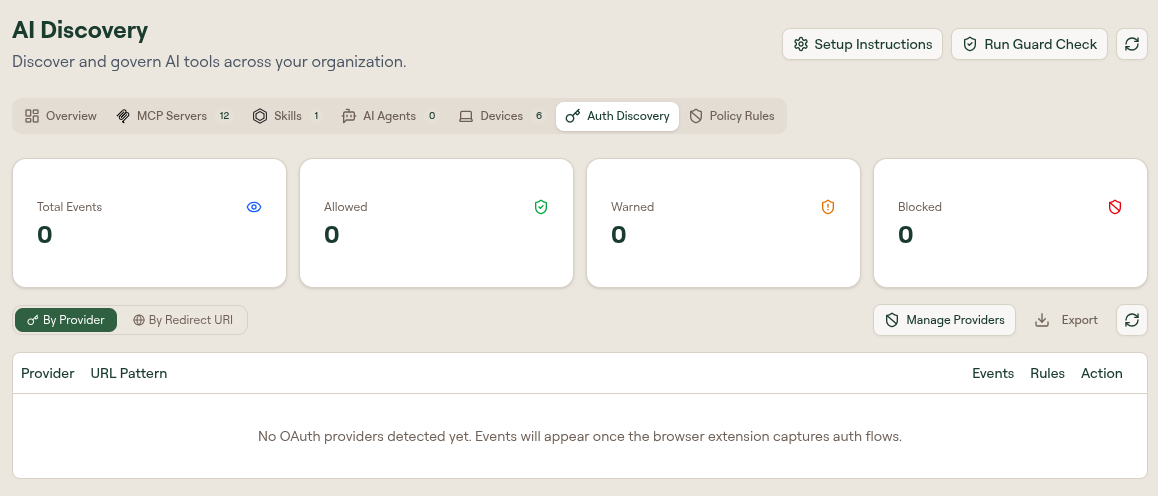
Task: Click the red blocked shield on Blocked card
Action: point(1115,207)
